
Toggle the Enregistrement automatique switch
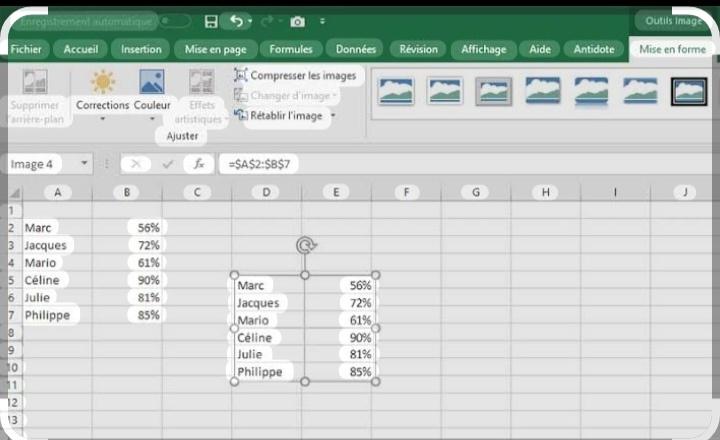[x=174, y=21]
